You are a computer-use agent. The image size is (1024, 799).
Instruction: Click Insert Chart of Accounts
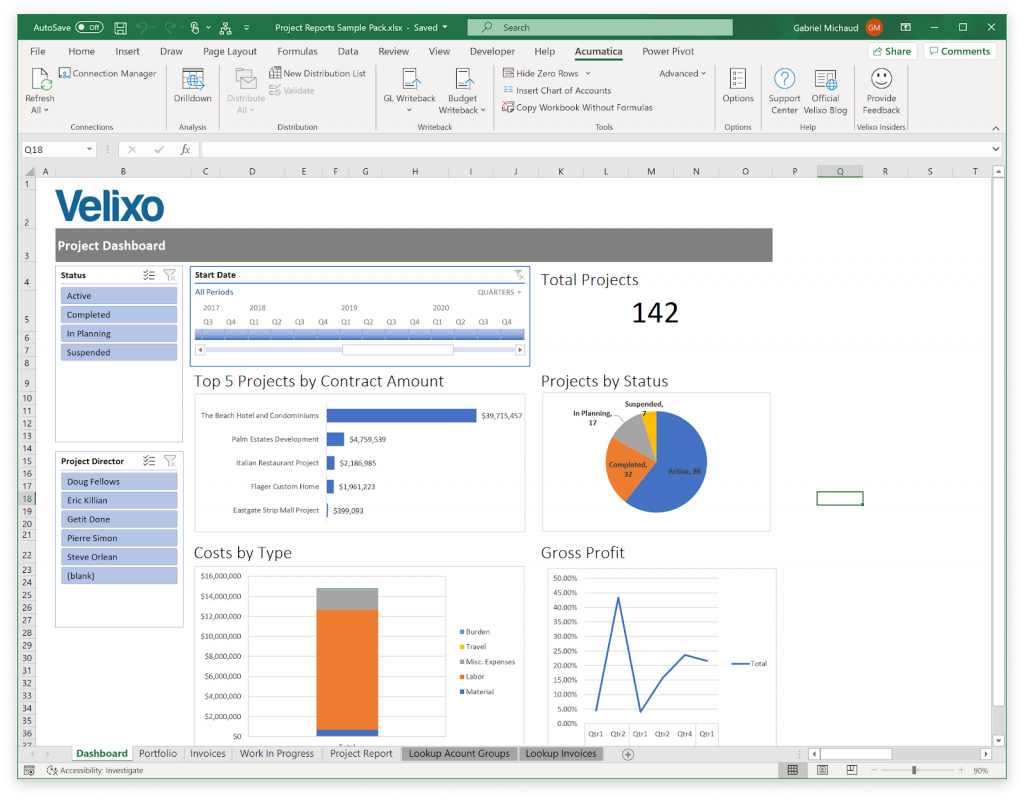click(557, 90)
